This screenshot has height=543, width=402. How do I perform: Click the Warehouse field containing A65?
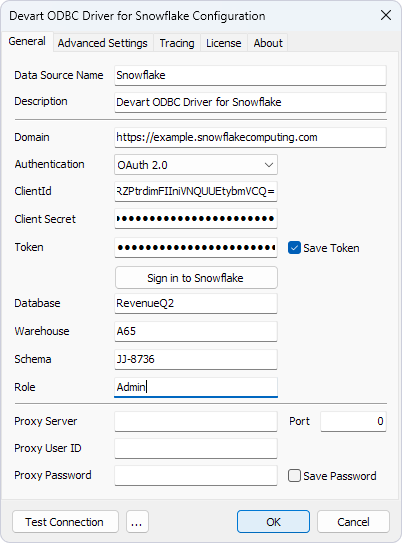[196, 331]
